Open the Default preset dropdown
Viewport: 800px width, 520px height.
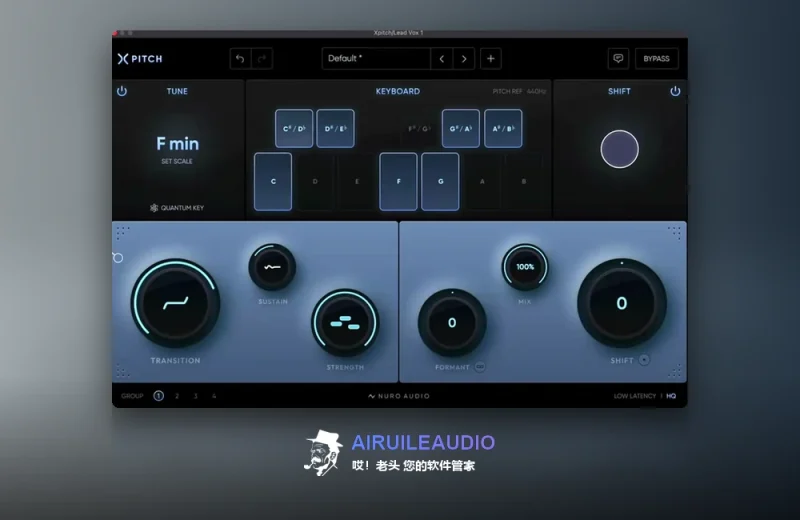[377, 59]
